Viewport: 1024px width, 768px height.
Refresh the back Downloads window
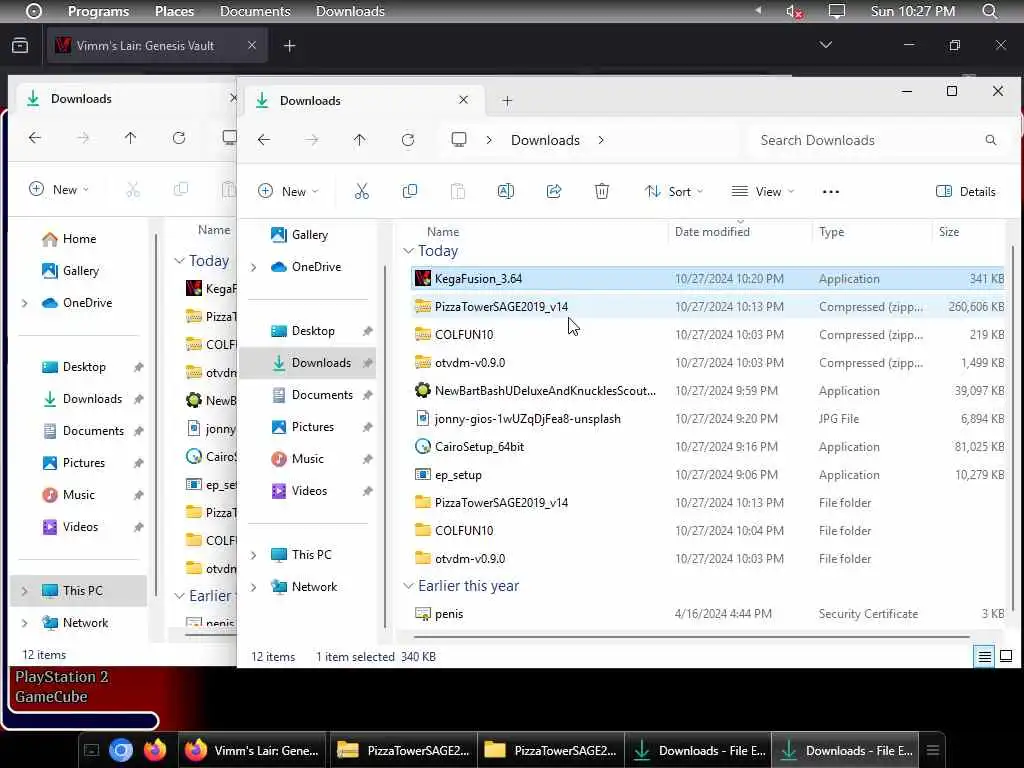(x=179, y=138)
